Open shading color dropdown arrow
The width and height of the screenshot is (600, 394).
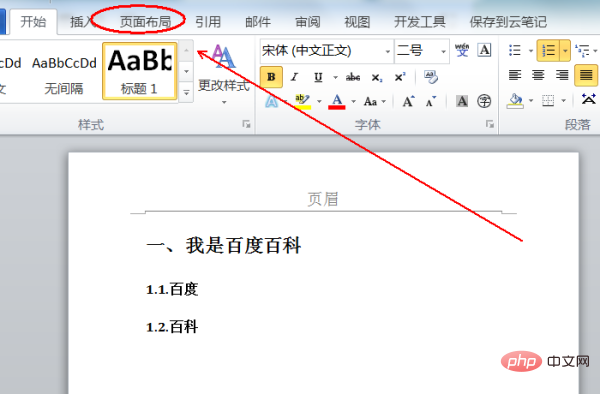tap(531, 101)
